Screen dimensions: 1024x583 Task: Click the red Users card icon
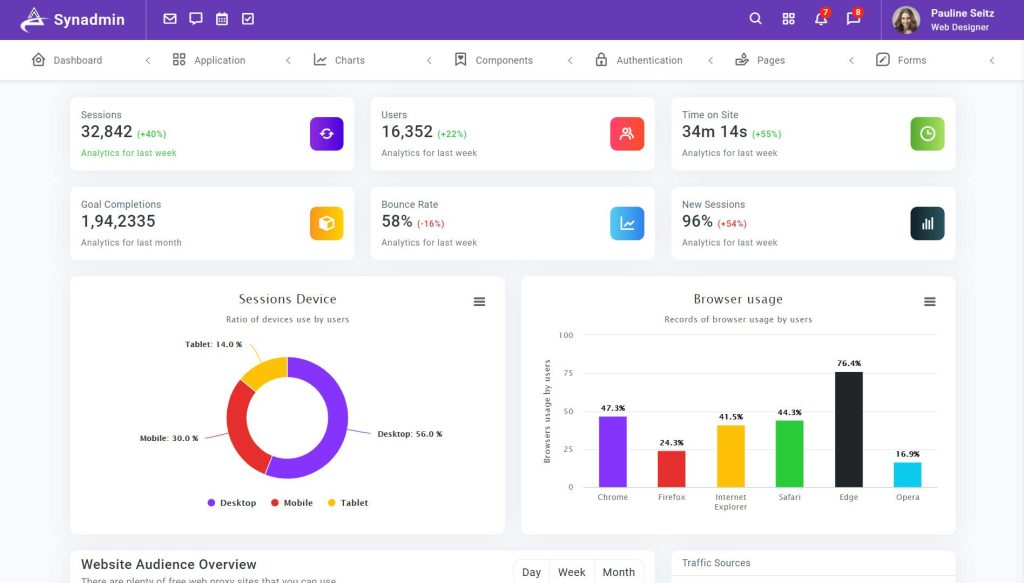tap(627, 133)
